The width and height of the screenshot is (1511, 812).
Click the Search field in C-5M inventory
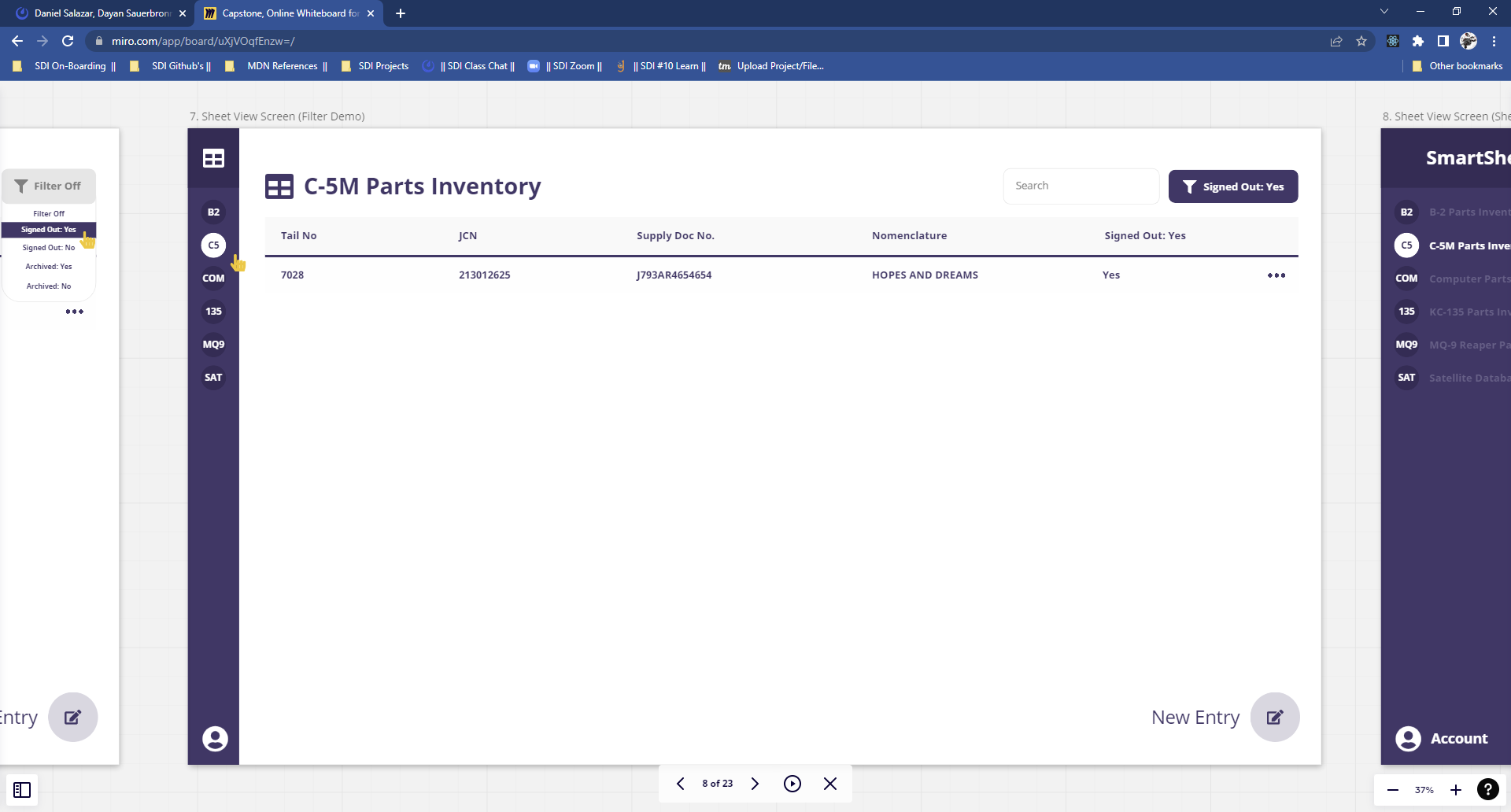[x=1081, y=186]
